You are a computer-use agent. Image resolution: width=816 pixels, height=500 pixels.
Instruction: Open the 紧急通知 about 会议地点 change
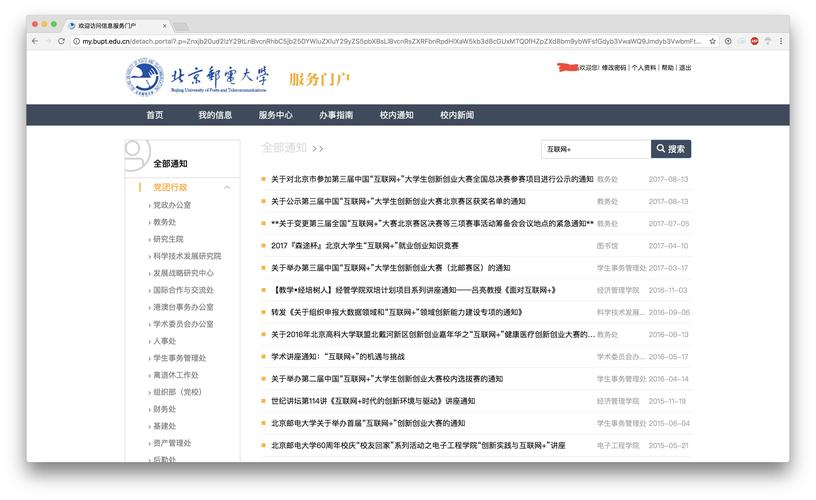click(x=432, y=224)
